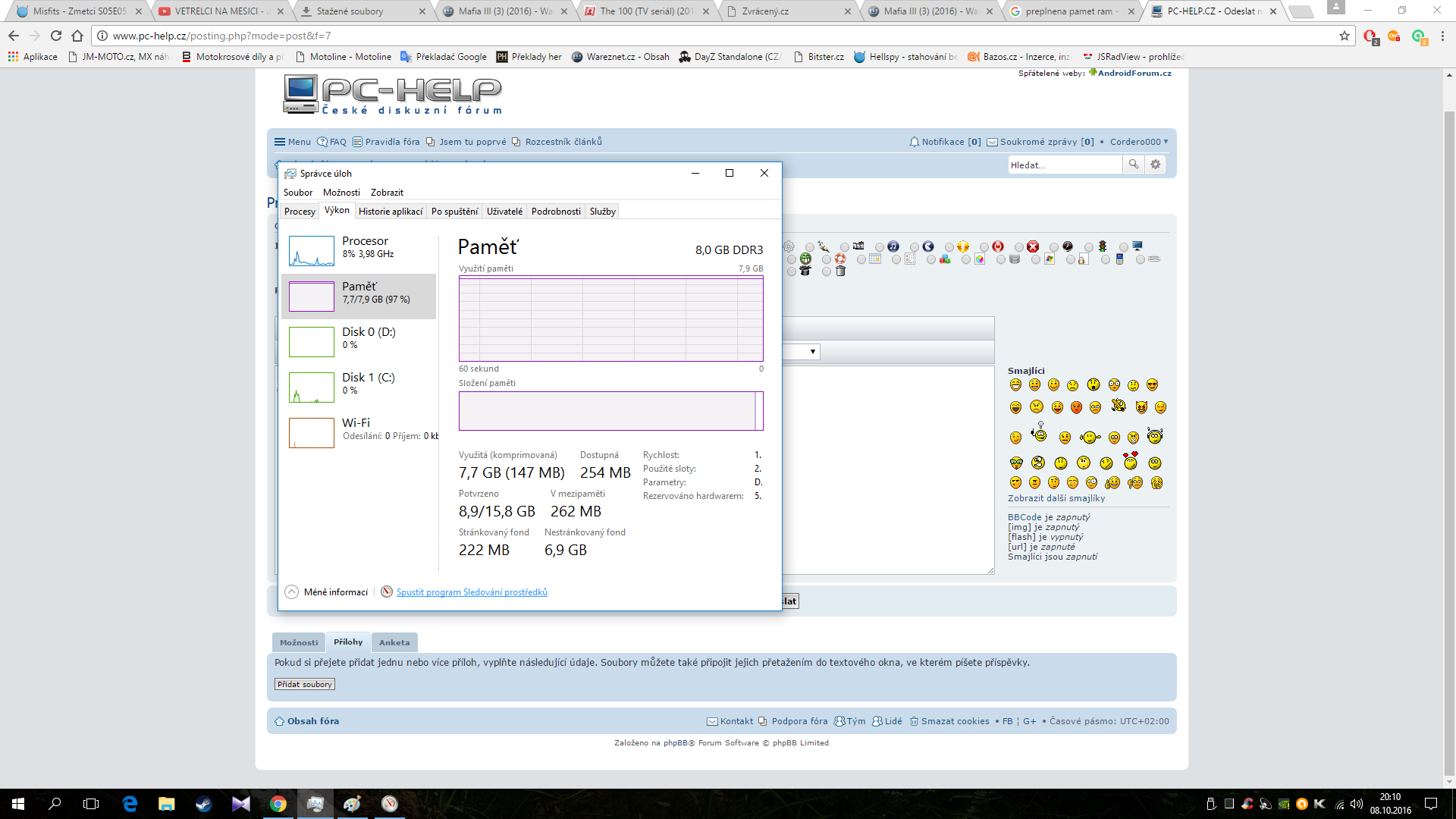Choose the trash can topic icon radio
Viewport: 1456px width, 819px height.
(827, 271)
